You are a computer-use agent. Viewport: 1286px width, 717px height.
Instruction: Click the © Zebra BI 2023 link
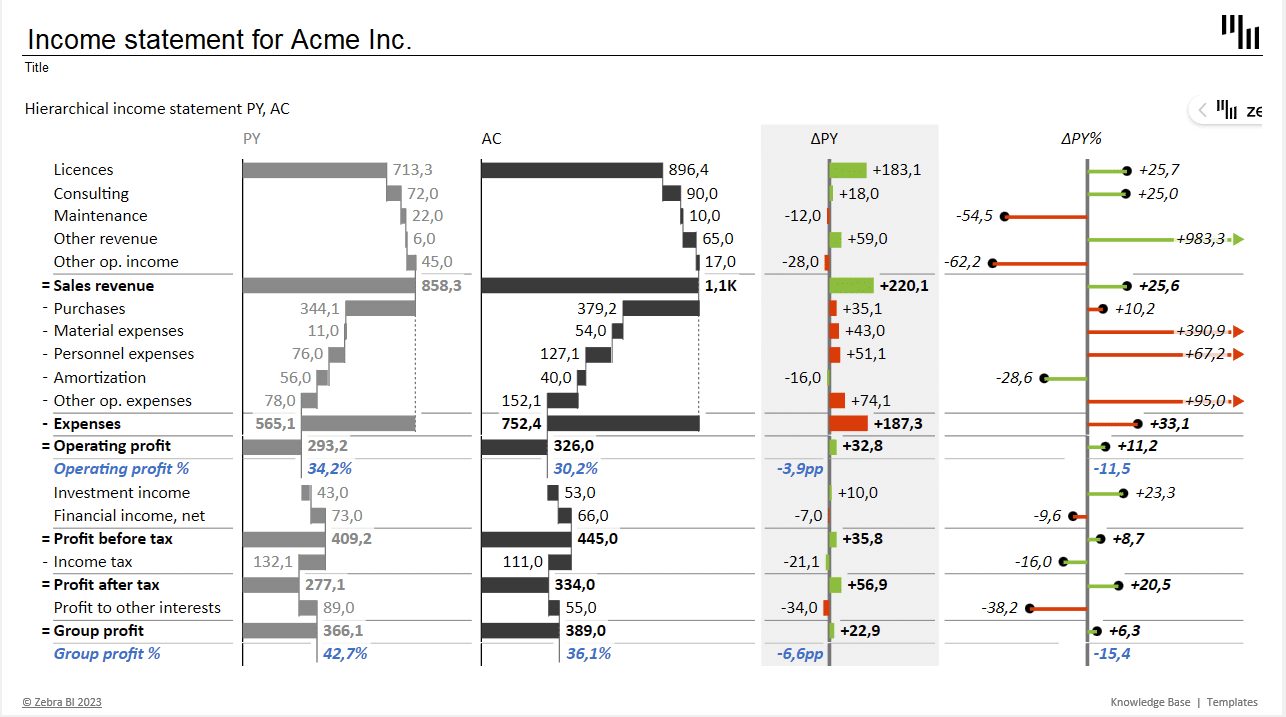point(62,702)
